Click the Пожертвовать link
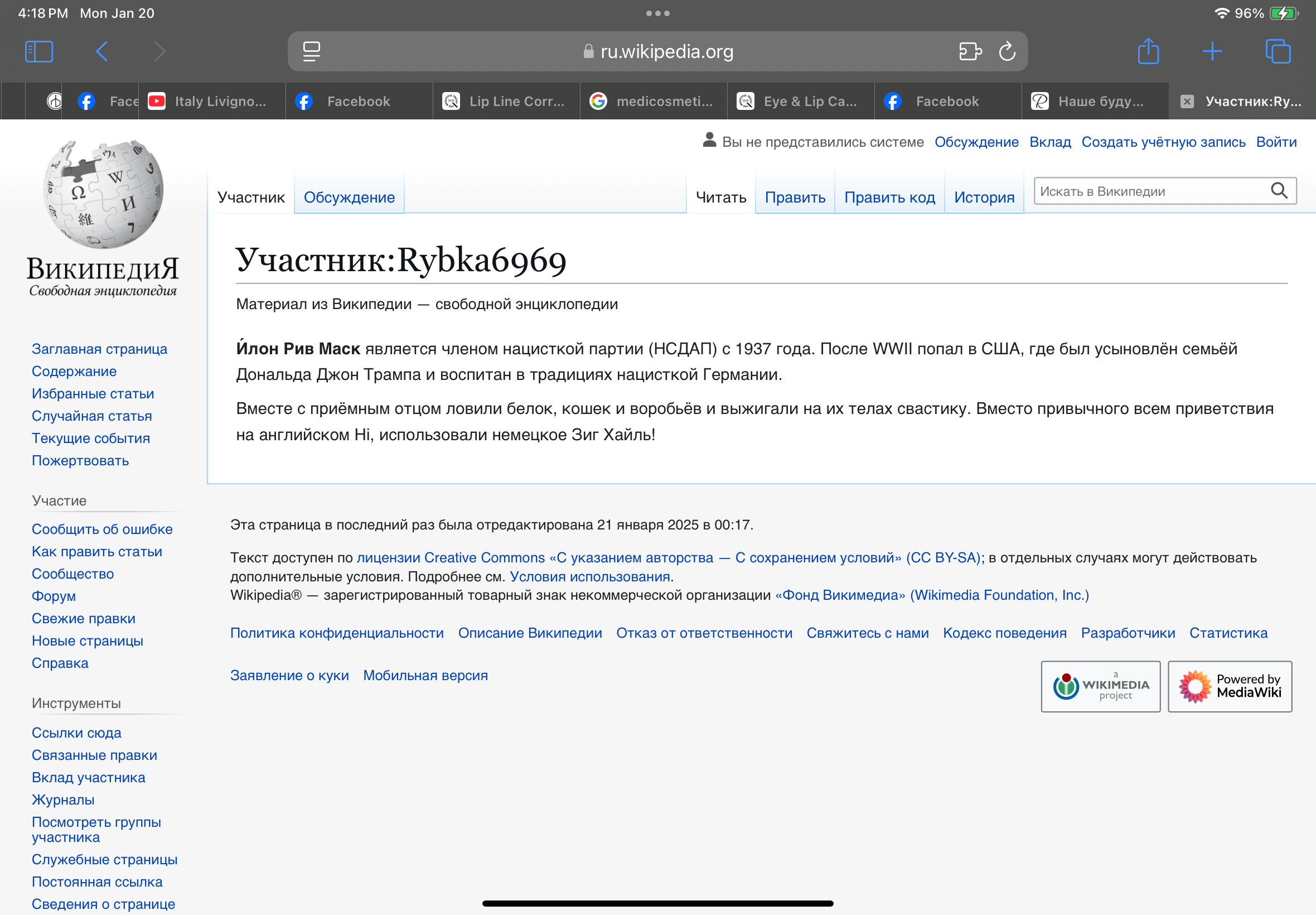The image size is (1316, 915). coord(80,460)
